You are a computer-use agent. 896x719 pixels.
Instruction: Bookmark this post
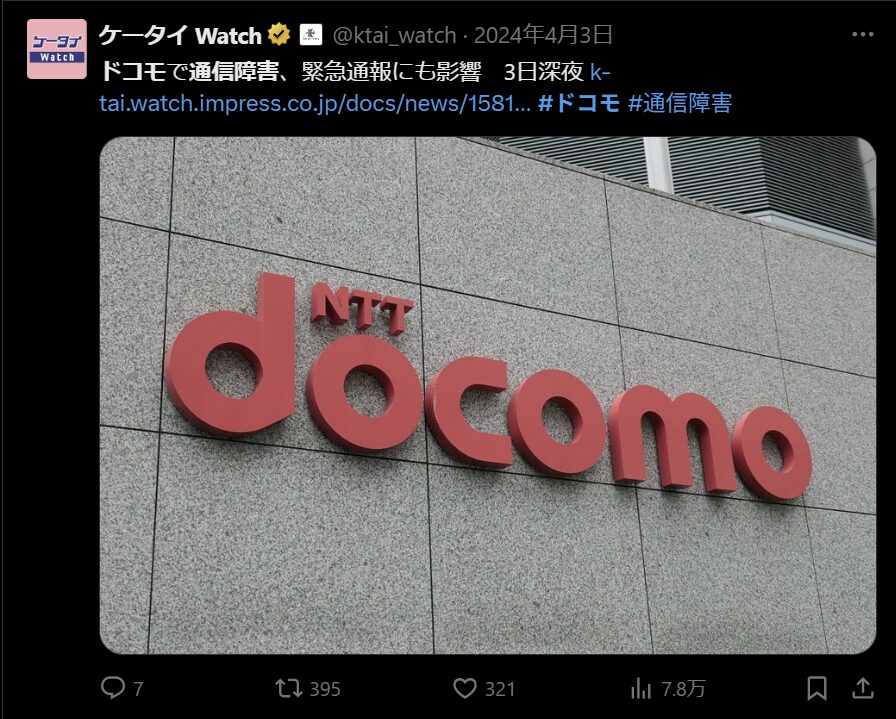pyautogui.click(x=817, y=688)
